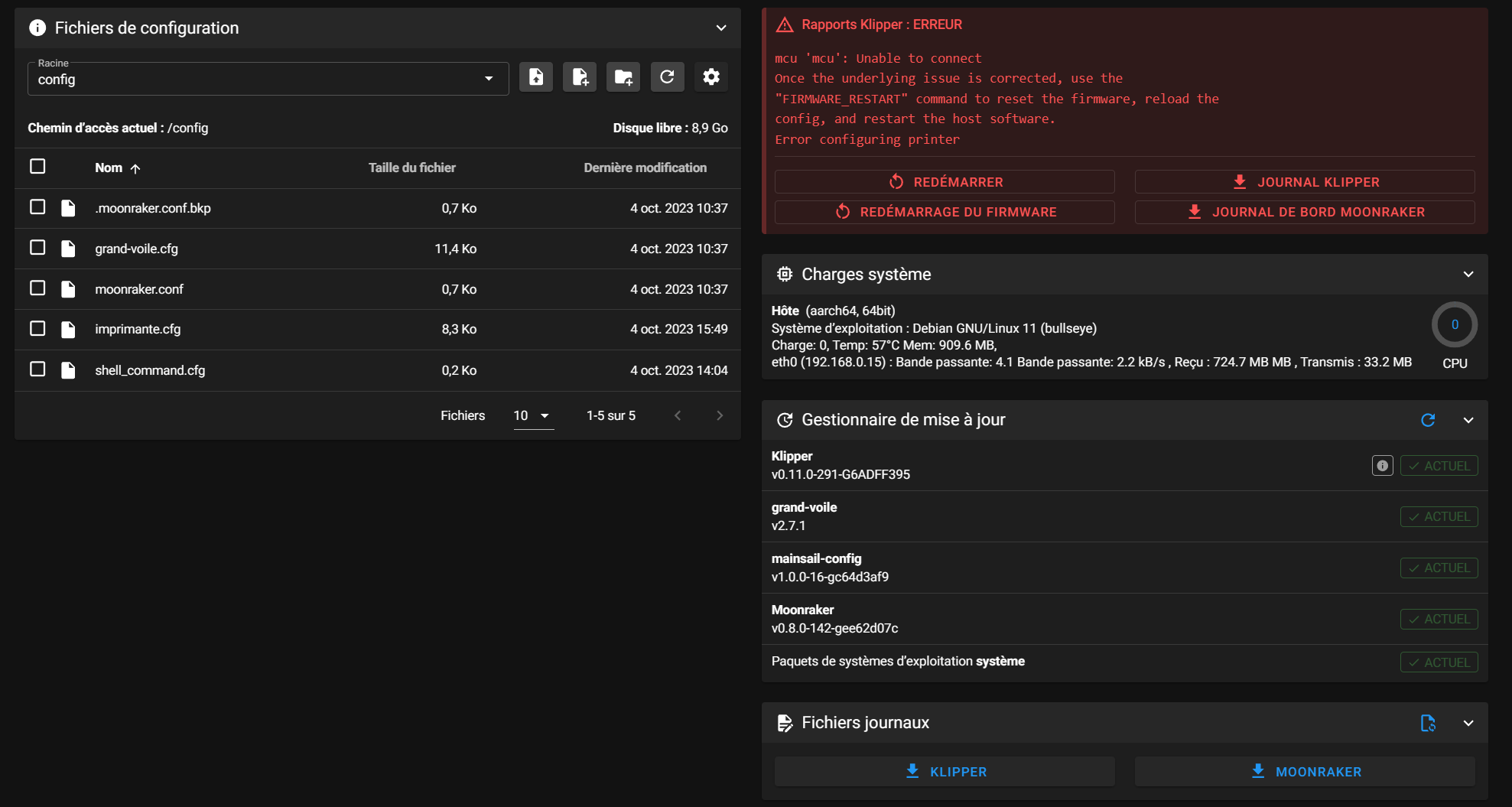
Task: Open the Racine config dropdown
Action: [268, 79]
